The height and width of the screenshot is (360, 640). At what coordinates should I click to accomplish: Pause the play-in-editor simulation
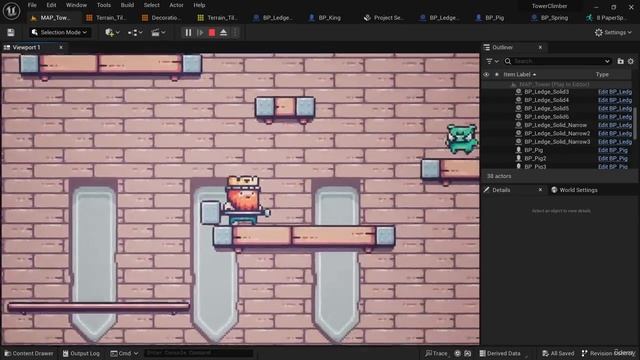coord(188,33)
